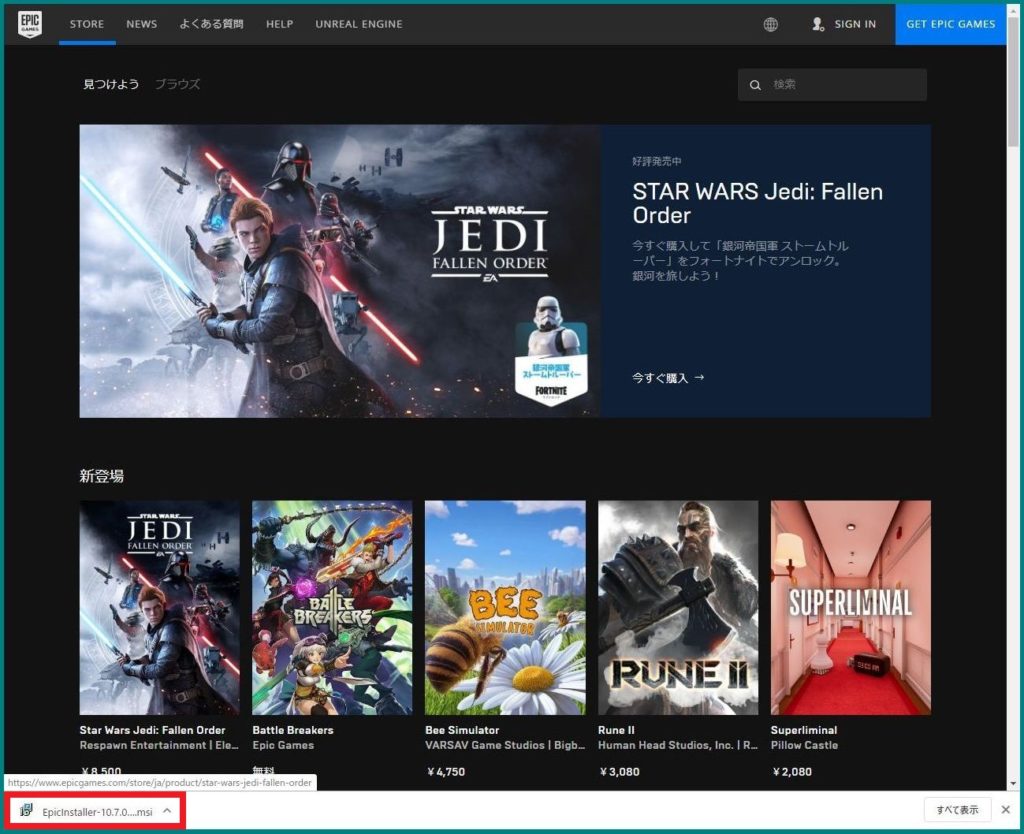The width and height of the screenshot is (1024, 834).
Task: Click the Jedi Fallen Order hero banner image
Action: coord(340,271)
